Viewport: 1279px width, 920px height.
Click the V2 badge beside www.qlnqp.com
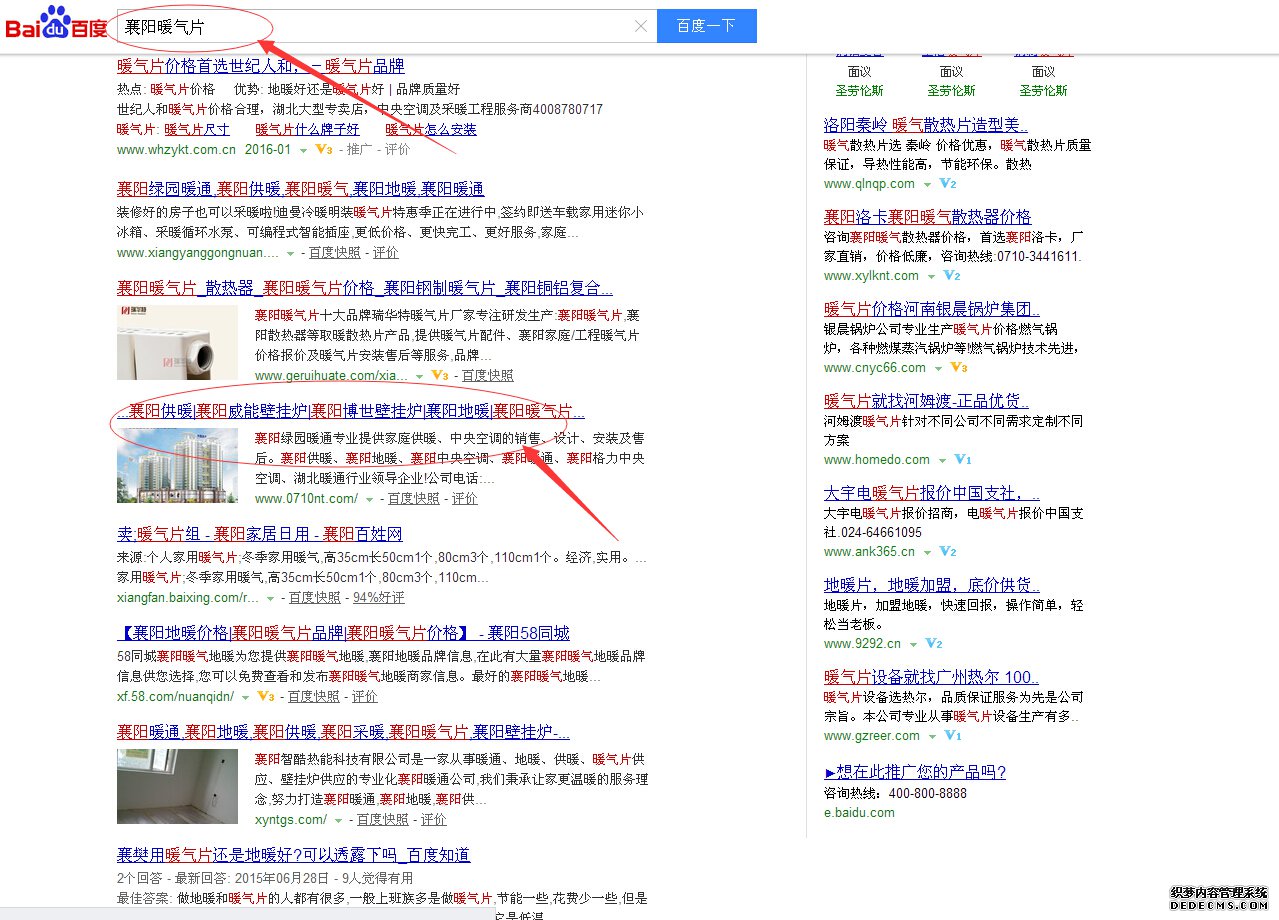[x=948, y=184]
